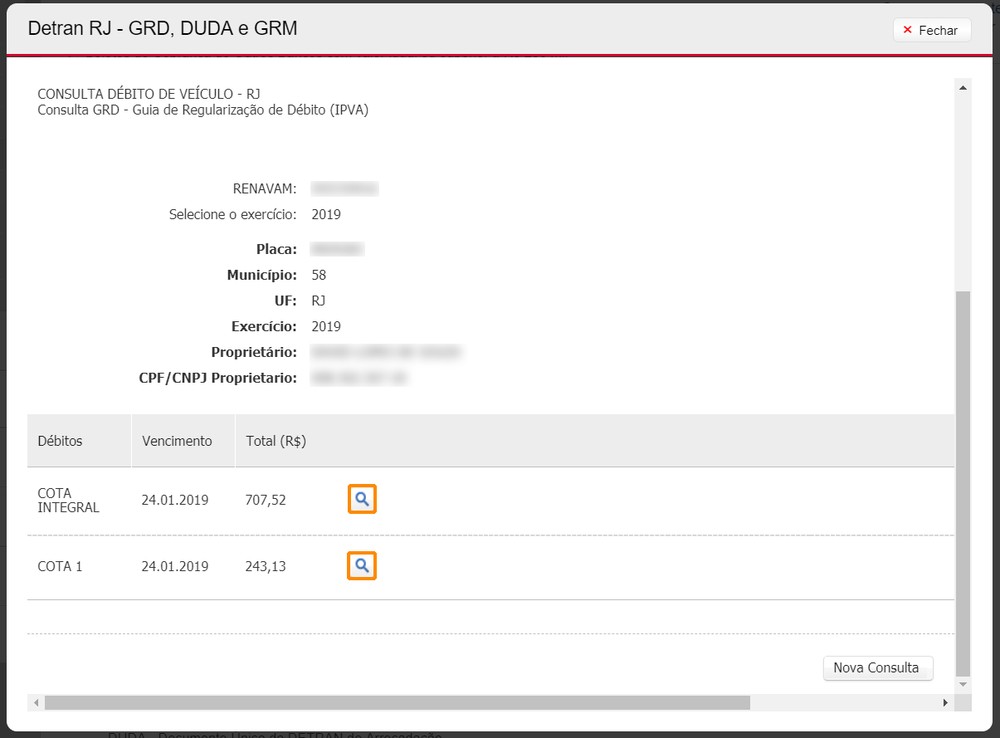The image size is (1000, 738).
Task: Click the Exercício value 2019
Action: [x=326, y=327]
